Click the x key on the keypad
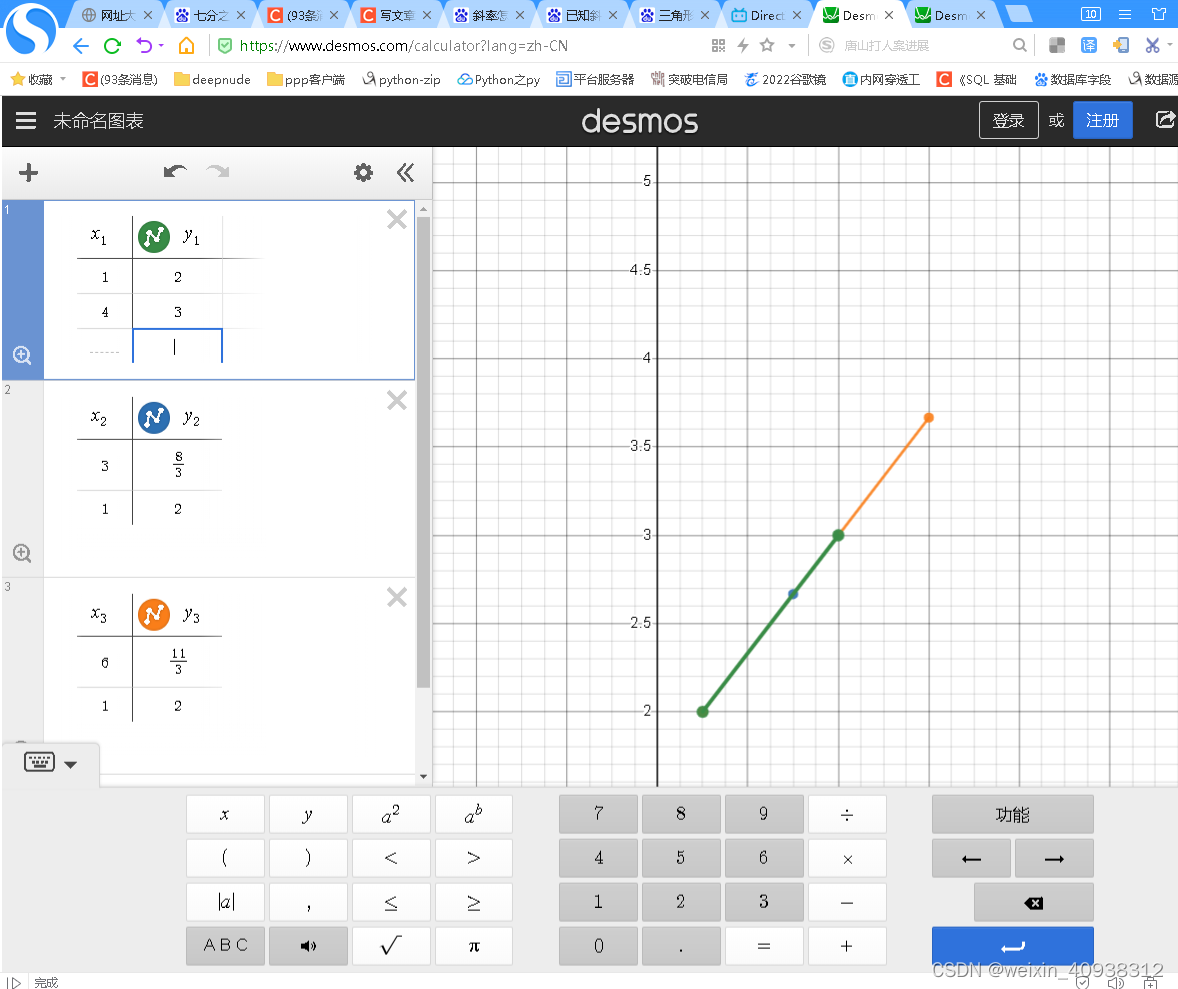 click(x=225, y=815)
